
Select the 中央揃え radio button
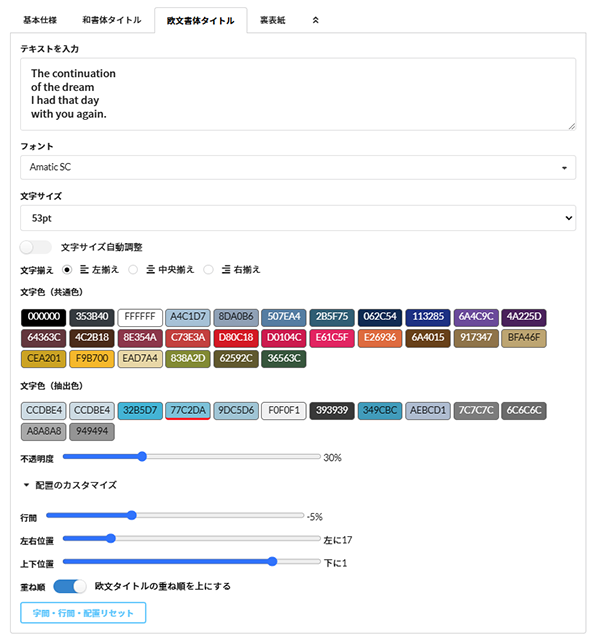(x=133, y=269)
